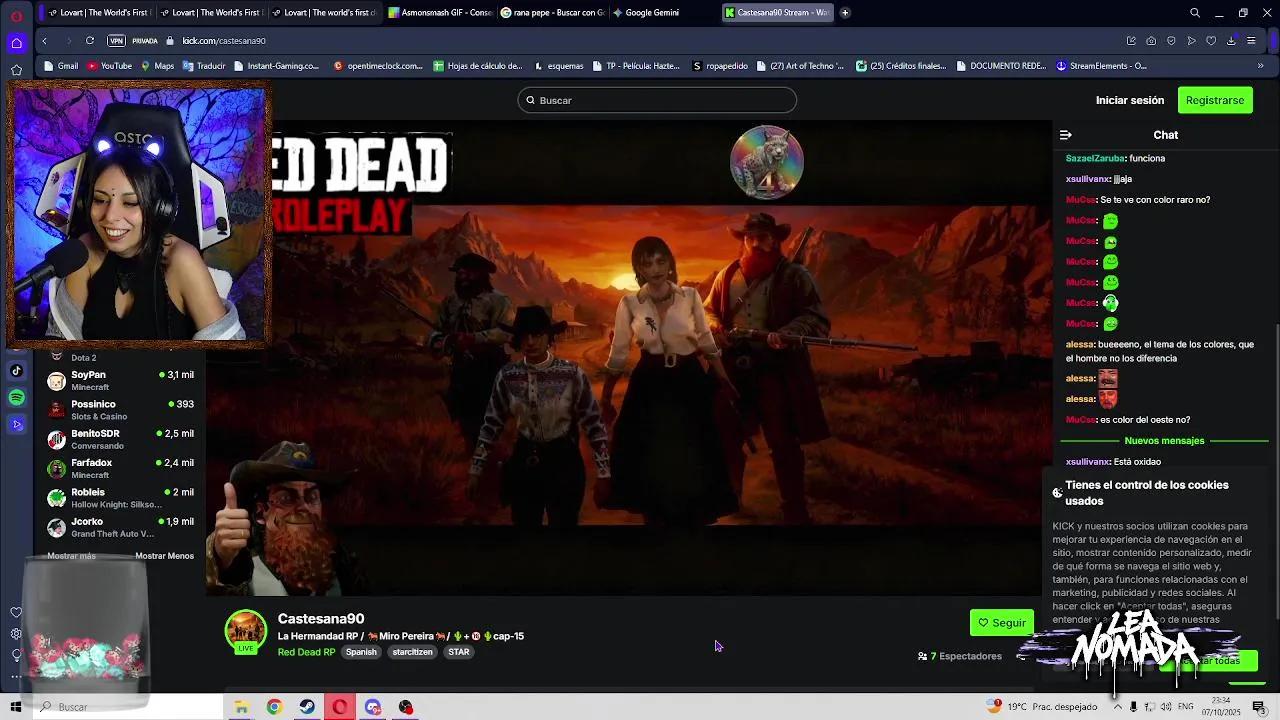Open the YouTube bookmark
This screenshot has width=1280, height=720.
109,66
